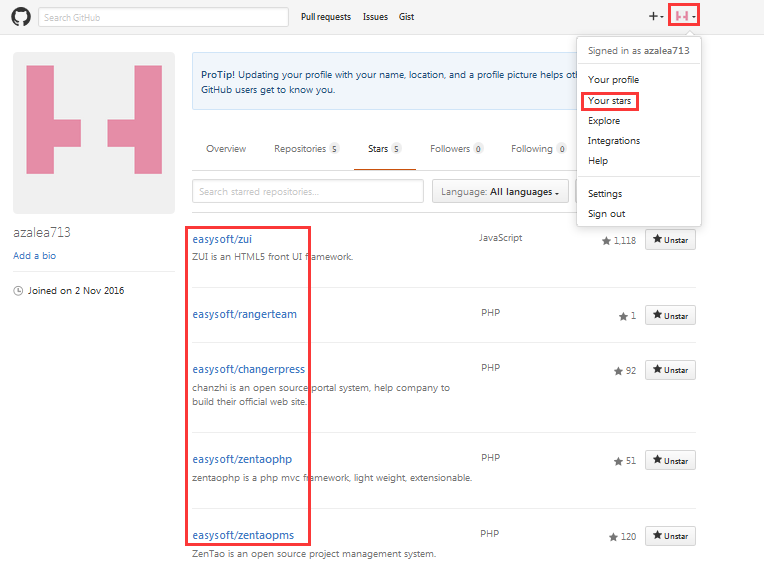Image resolution: width=764 pixels, height=582 pixels.
Task: Click Add a bio link
Action: (35, 255)
